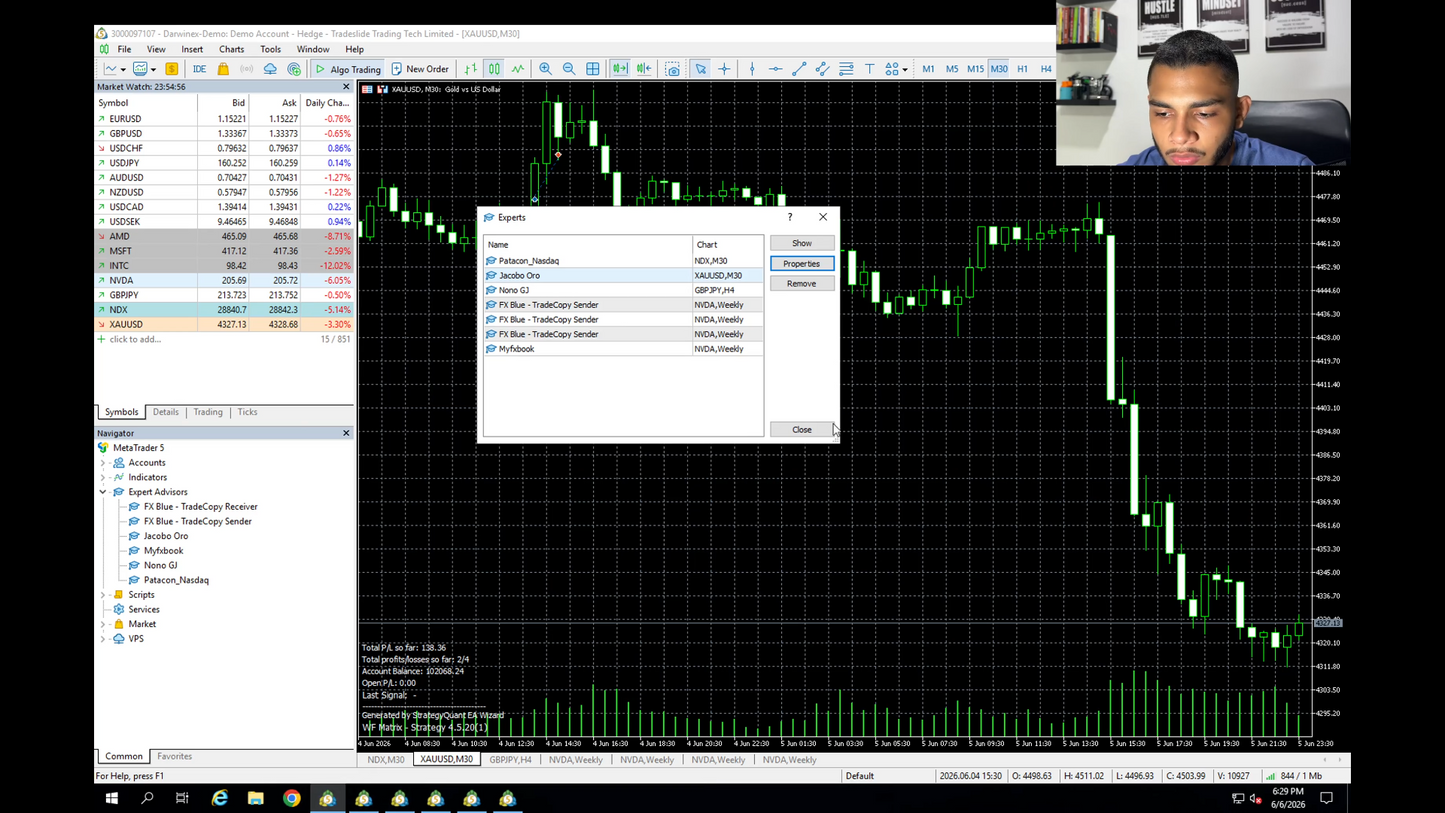Screen dimensions: 1445x813
Task: Switch chart to line chart style
Action: (518, 69)
